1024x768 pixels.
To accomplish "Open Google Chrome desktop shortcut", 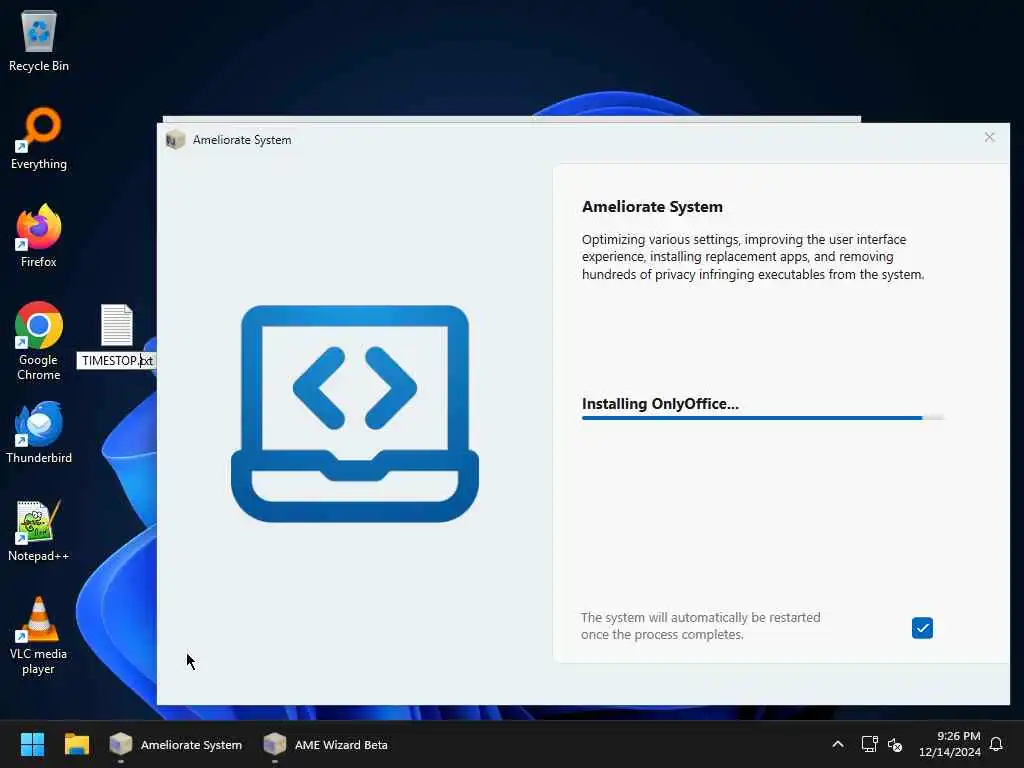I will 39,341.
